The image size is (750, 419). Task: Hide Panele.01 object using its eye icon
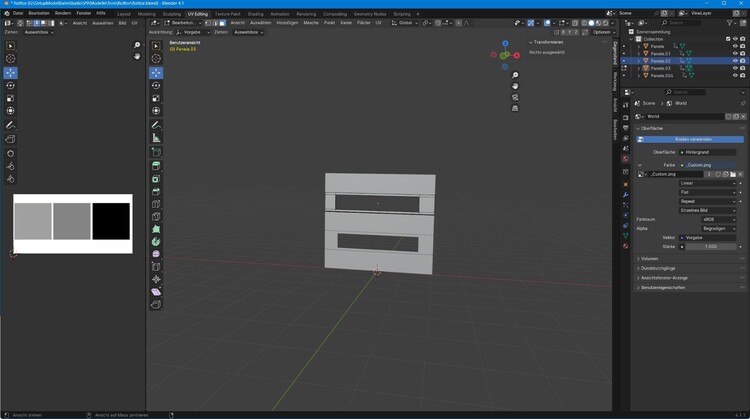735,53
